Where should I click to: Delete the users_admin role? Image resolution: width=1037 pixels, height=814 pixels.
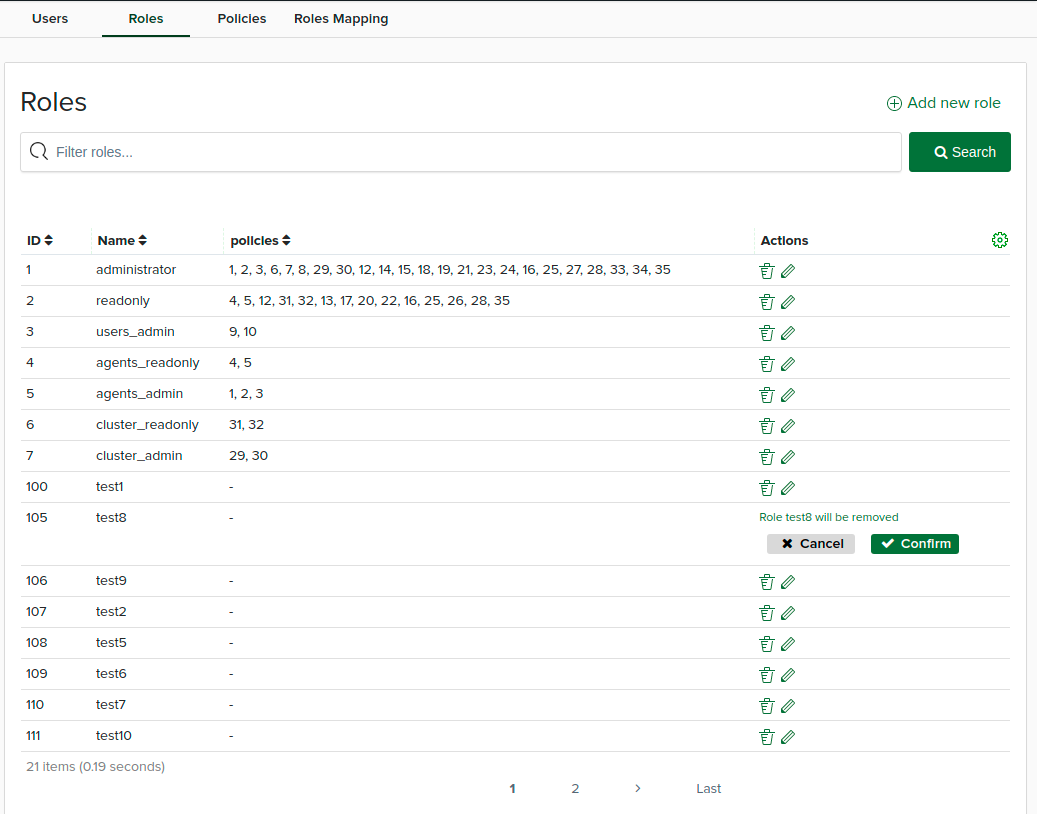click(x=766, y=332)
